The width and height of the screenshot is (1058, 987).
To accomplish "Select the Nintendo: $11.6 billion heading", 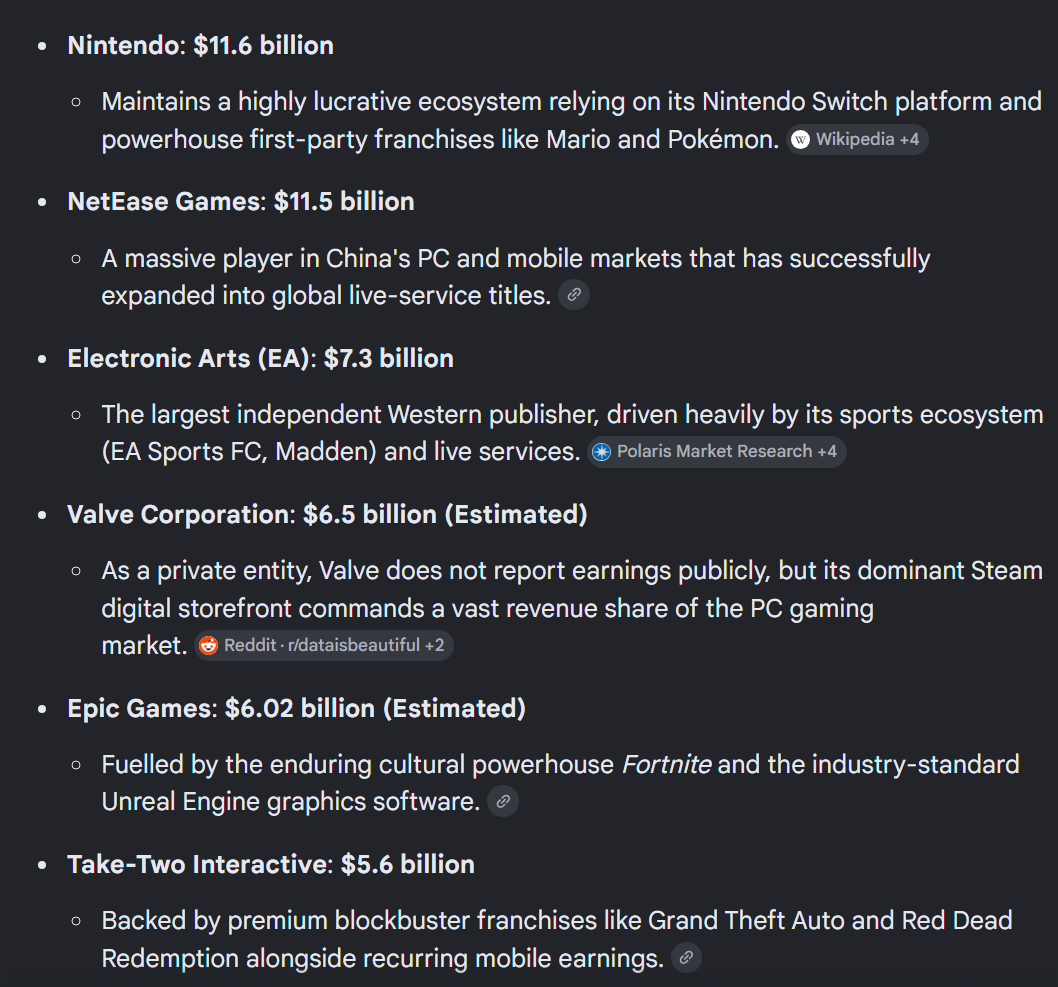I will point(200,46).
